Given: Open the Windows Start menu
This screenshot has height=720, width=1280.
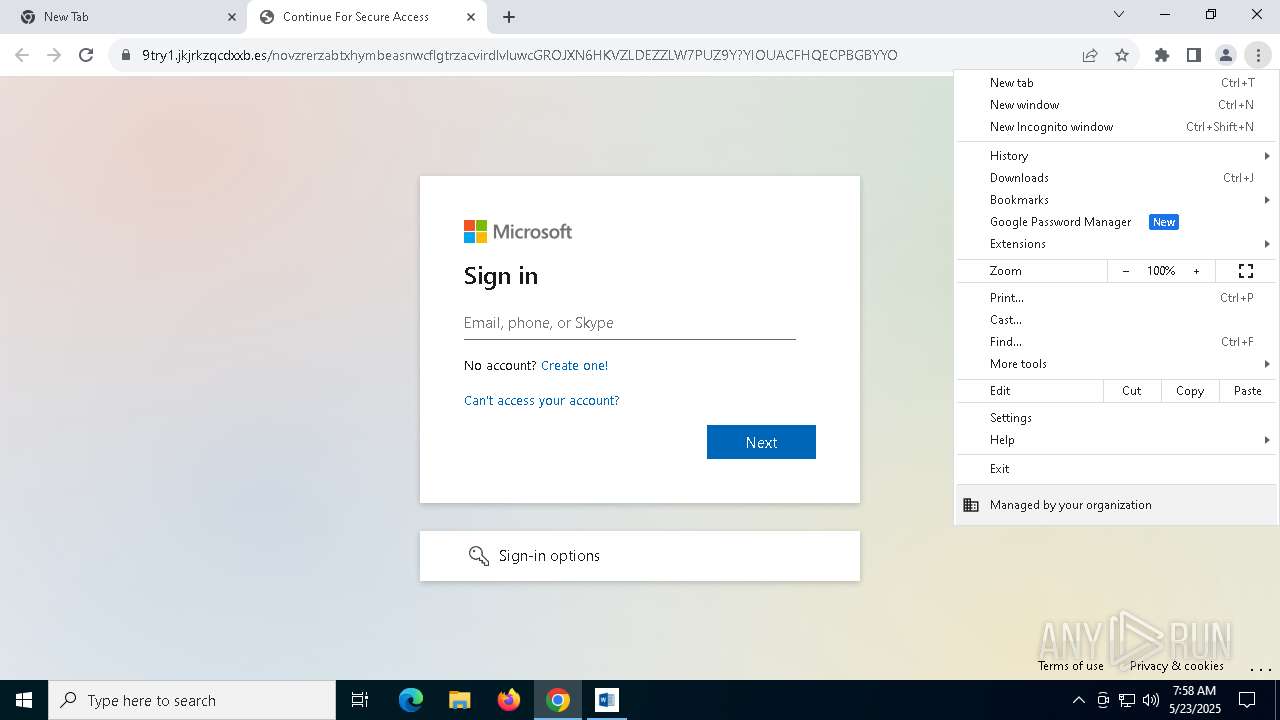Looking at the screenshot, I should [24, 700].
